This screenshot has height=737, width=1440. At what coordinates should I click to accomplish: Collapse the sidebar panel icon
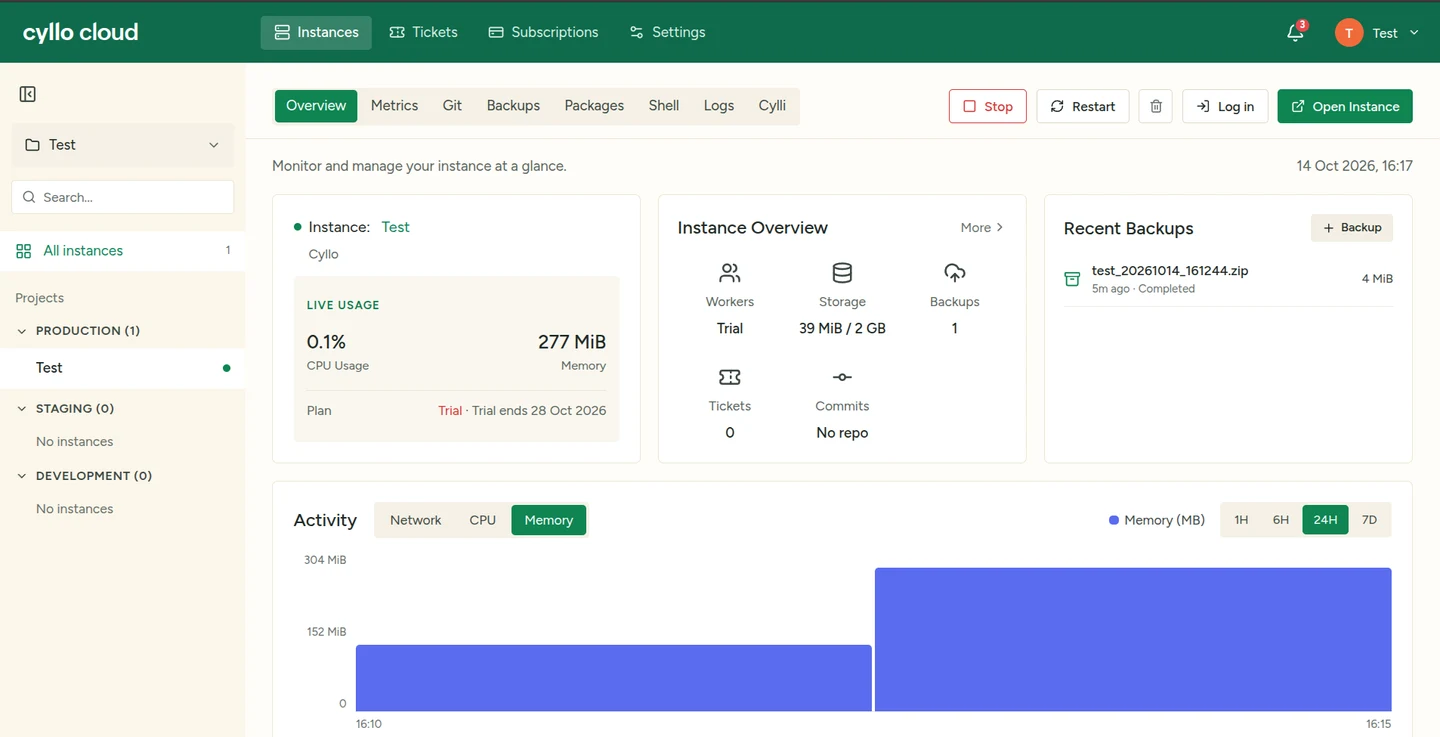28,94
